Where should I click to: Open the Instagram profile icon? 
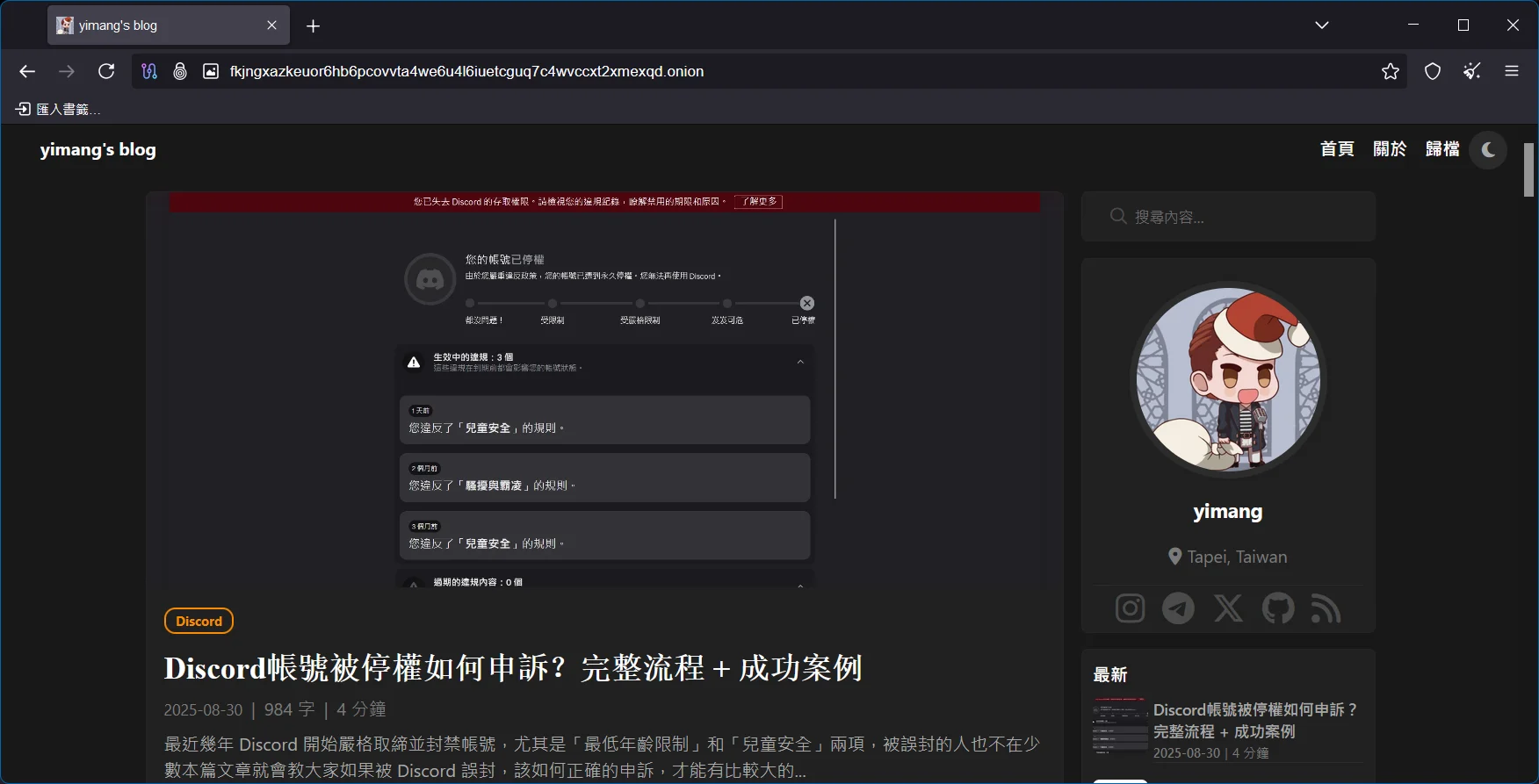pyautogui.click(x=1130, y=608)
